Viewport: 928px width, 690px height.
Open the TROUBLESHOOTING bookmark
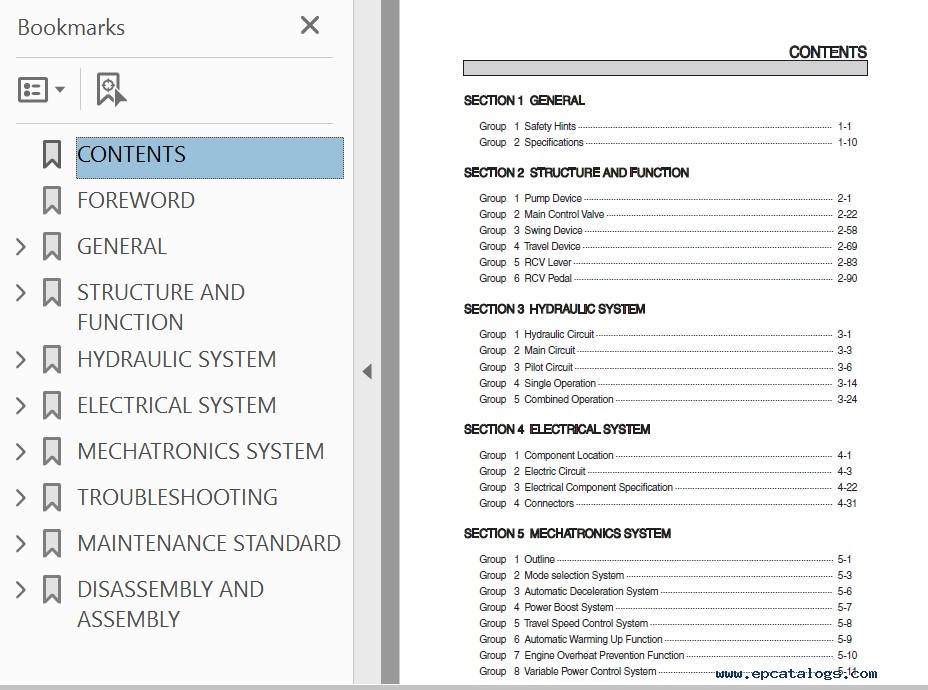(177, 498)
